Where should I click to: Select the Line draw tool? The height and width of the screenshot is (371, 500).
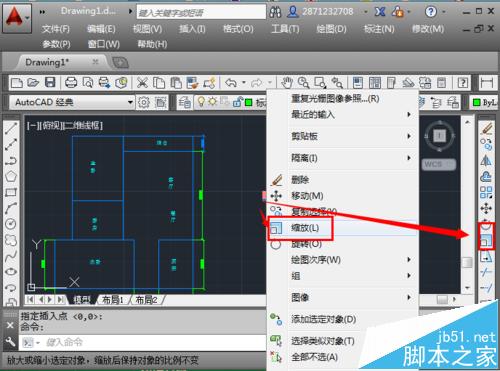coord(11,128)
